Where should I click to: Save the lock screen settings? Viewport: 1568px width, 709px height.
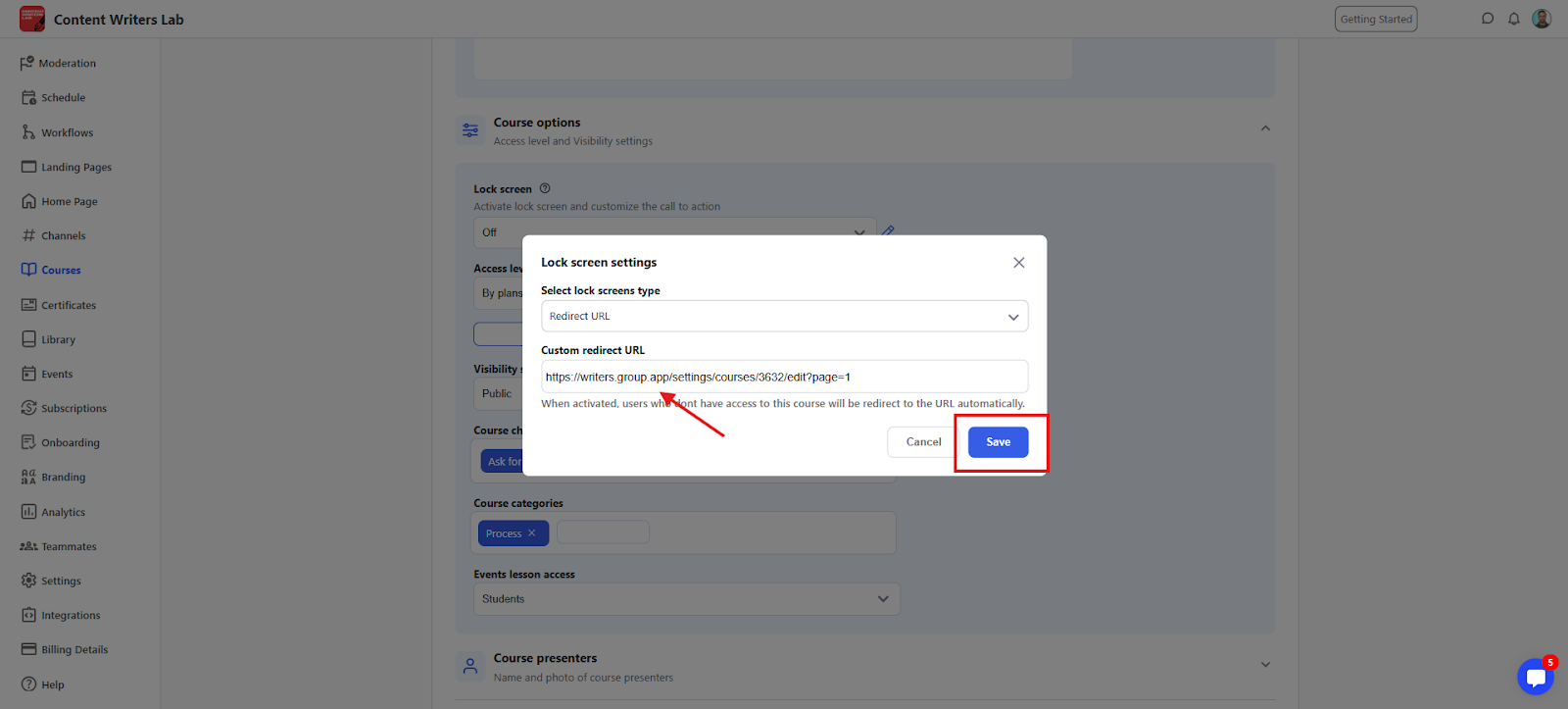point(998,442)
